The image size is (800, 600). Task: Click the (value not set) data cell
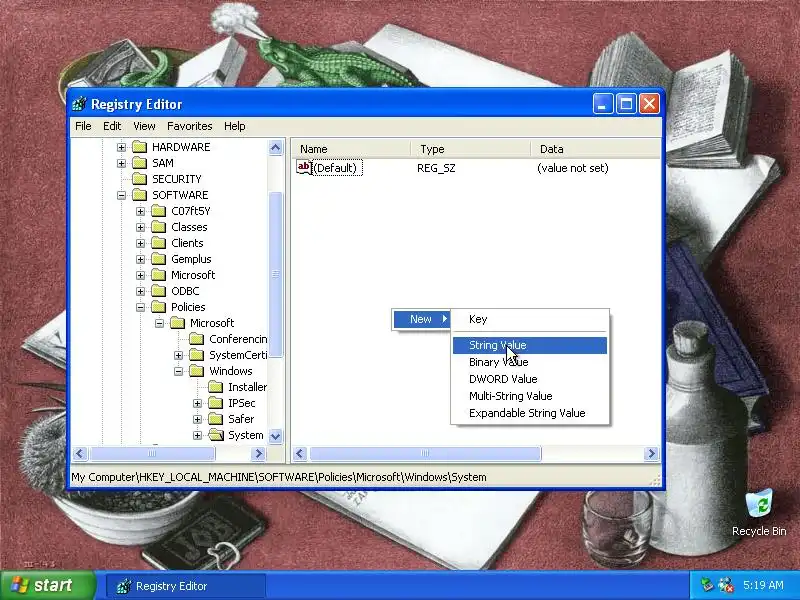[x=573, y=168]
